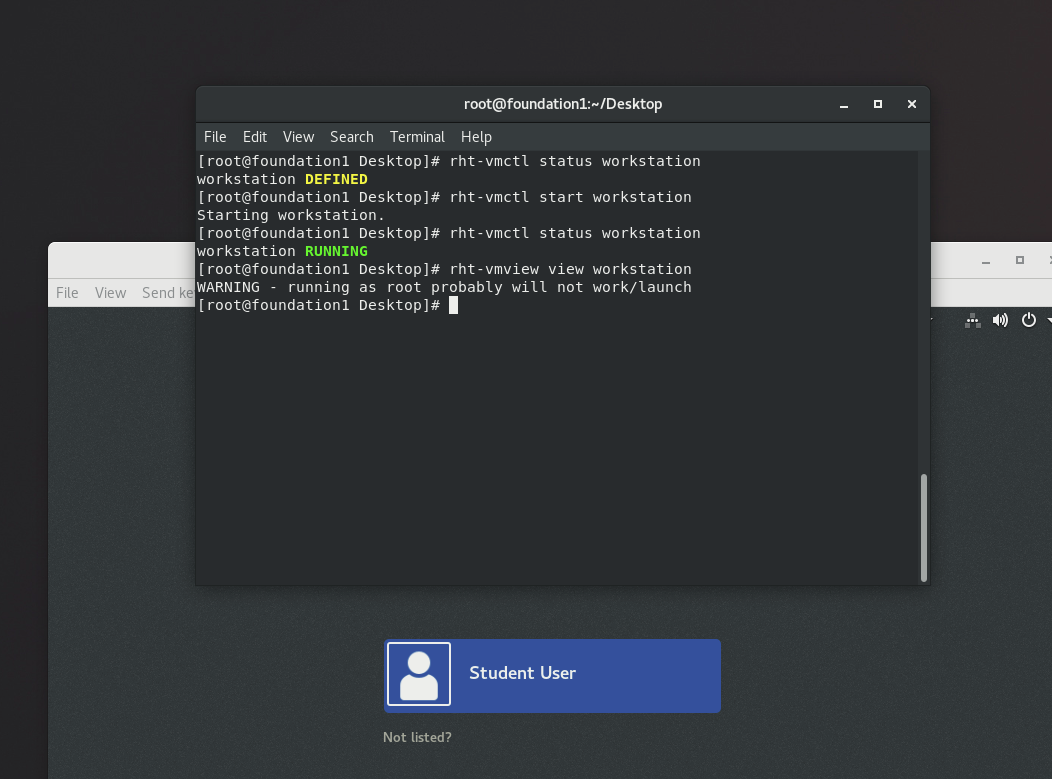Click the terminal cursor at the last prompt
Image resolution: width=1052 pixels, height=779 pixels.
click(x=454, y=305)
